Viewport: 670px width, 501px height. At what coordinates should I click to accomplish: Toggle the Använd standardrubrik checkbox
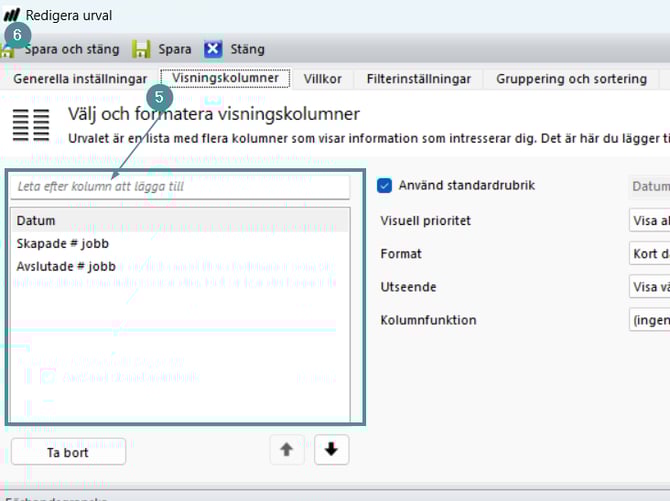(x=384, y=185)
